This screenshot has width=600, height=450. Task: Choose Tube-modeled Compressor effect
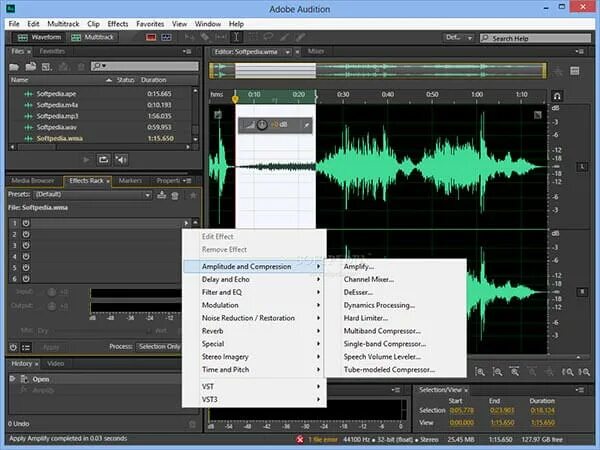click(395, 370)
